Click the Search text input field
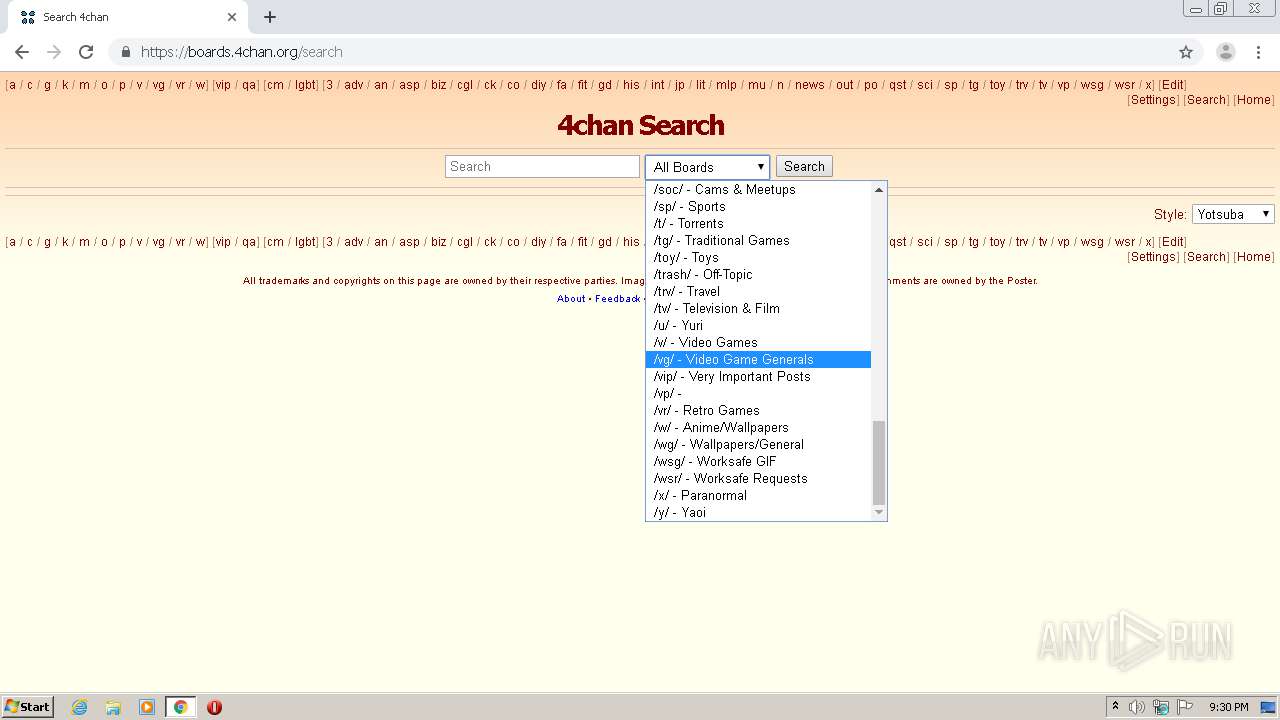This screenshot has height=720, width=1280. (x=542, y=167)
